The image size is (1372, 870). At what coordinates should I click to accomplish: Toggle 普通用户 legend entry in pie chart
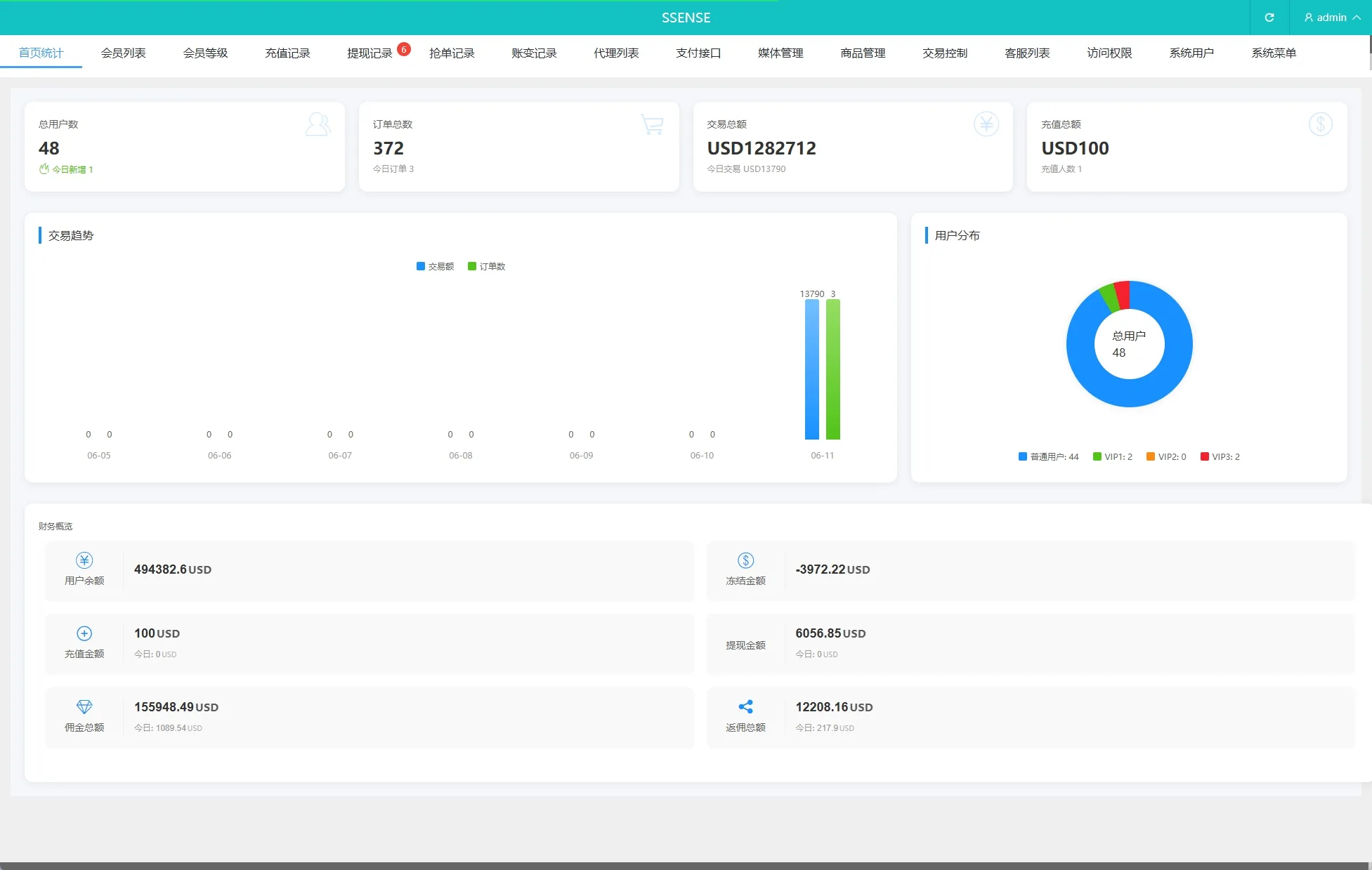tap(1047, 456)
